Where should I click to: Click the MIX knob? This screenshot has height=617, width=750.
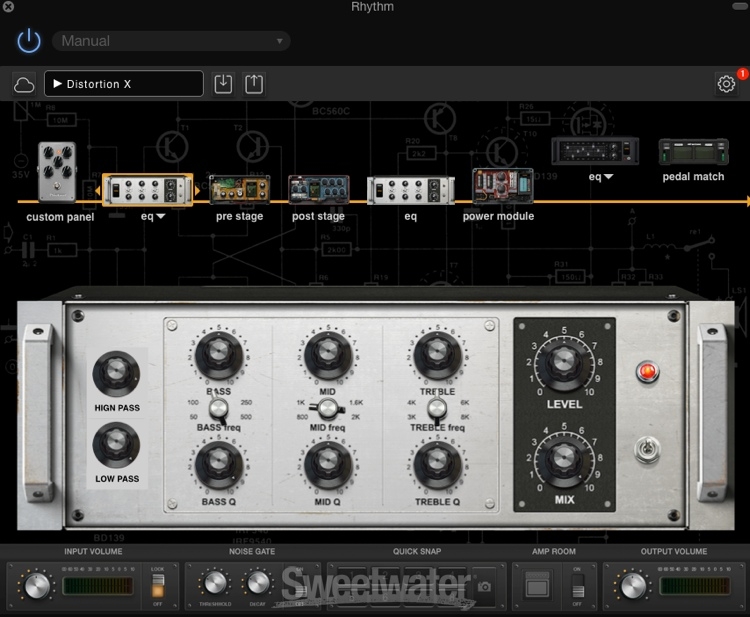pyautogui.click(x=564, y=459)
